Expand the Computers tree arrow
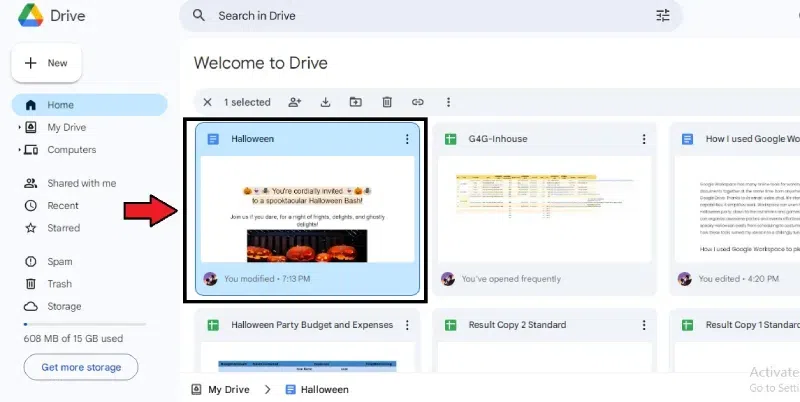This screenshot has width=800, height=402. coord(19,150)
